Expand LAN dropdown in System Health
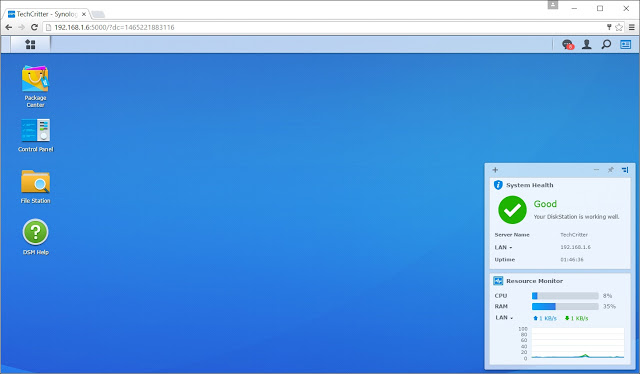The width and height of the screenshot is (640, 374). pyautogui.click(x=503, y=247)
